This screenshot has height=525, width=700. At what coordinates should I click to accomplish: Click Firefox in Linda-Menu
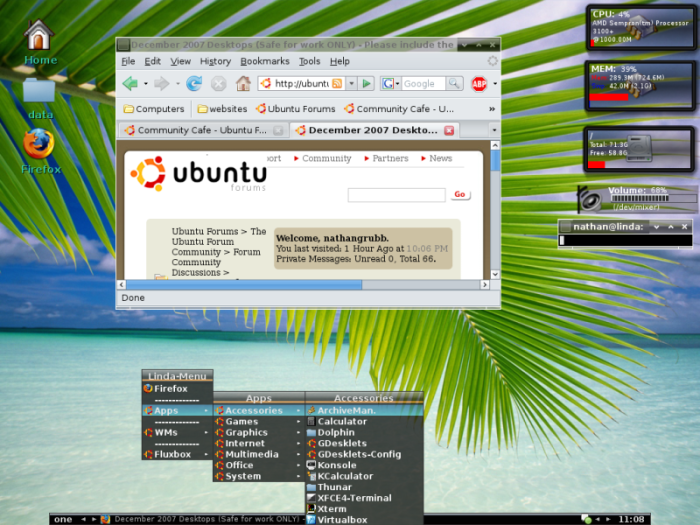pos(177,388)
